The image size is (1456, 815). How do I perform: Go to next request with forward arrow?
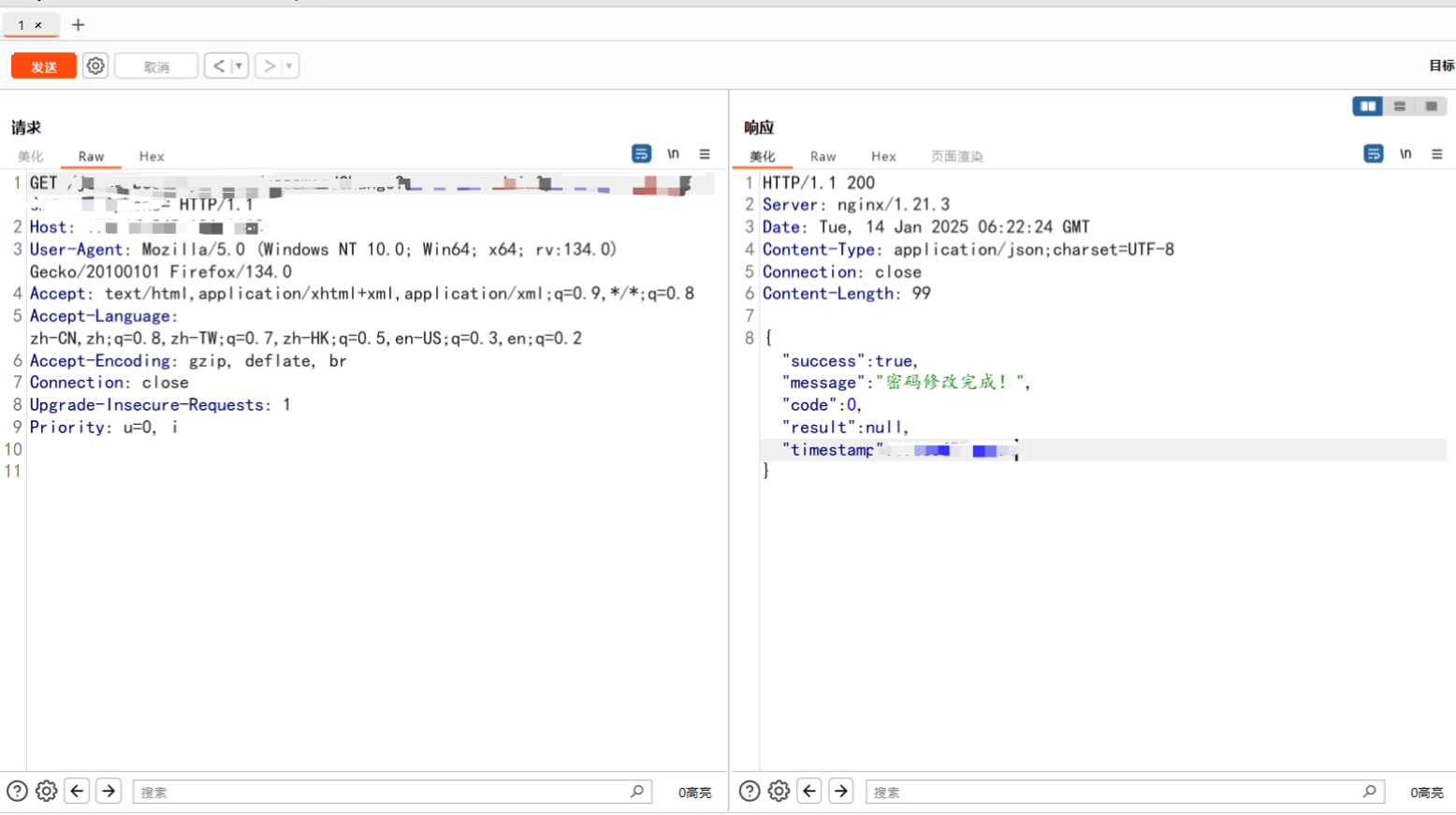(269, 65)
